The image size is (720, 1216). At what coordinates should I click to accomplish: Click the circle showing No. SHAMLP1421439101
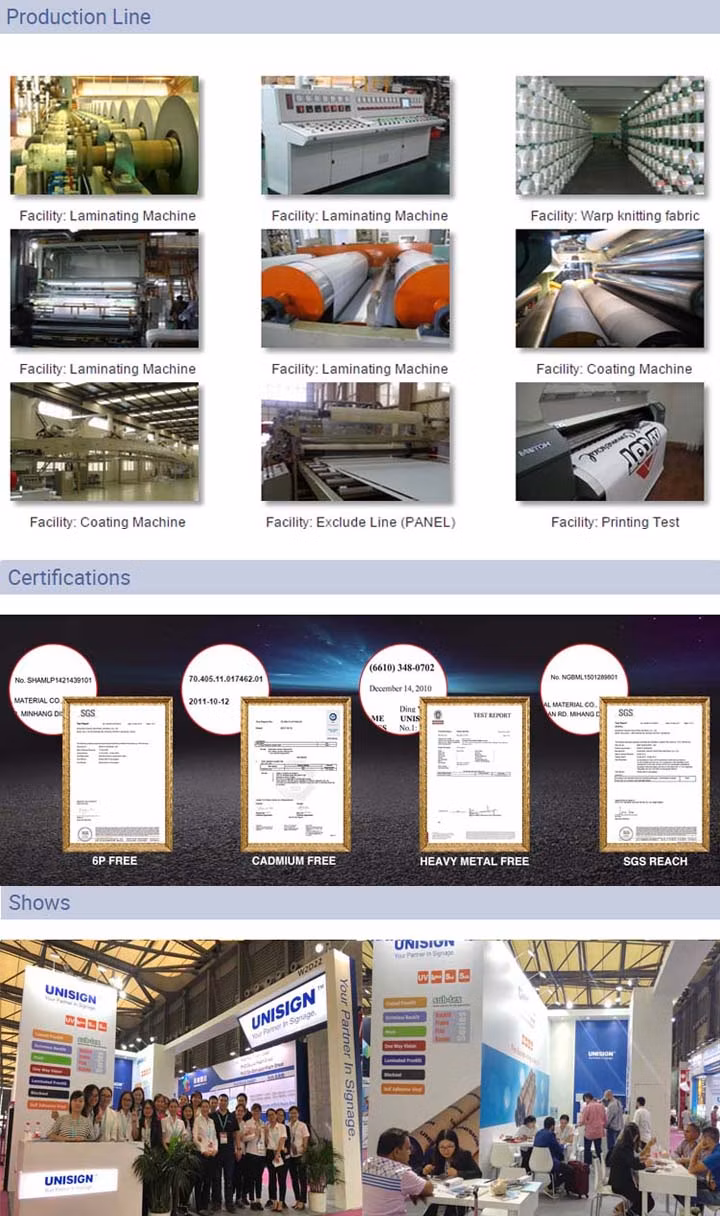coord(52,688)
